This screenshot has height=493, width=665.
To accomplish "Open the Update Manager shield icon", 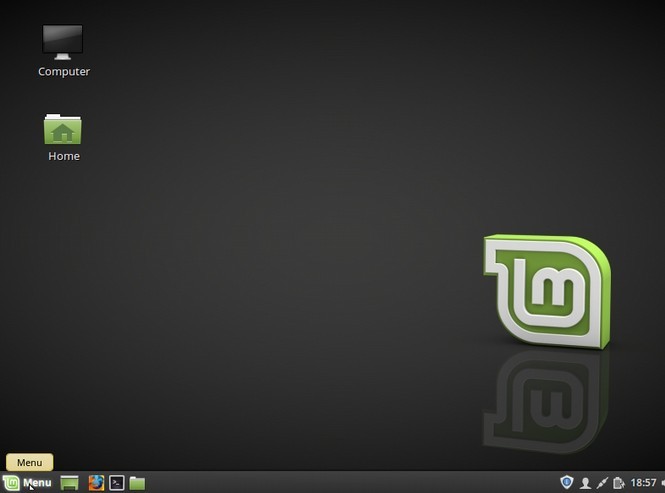I will coord(567,482).
